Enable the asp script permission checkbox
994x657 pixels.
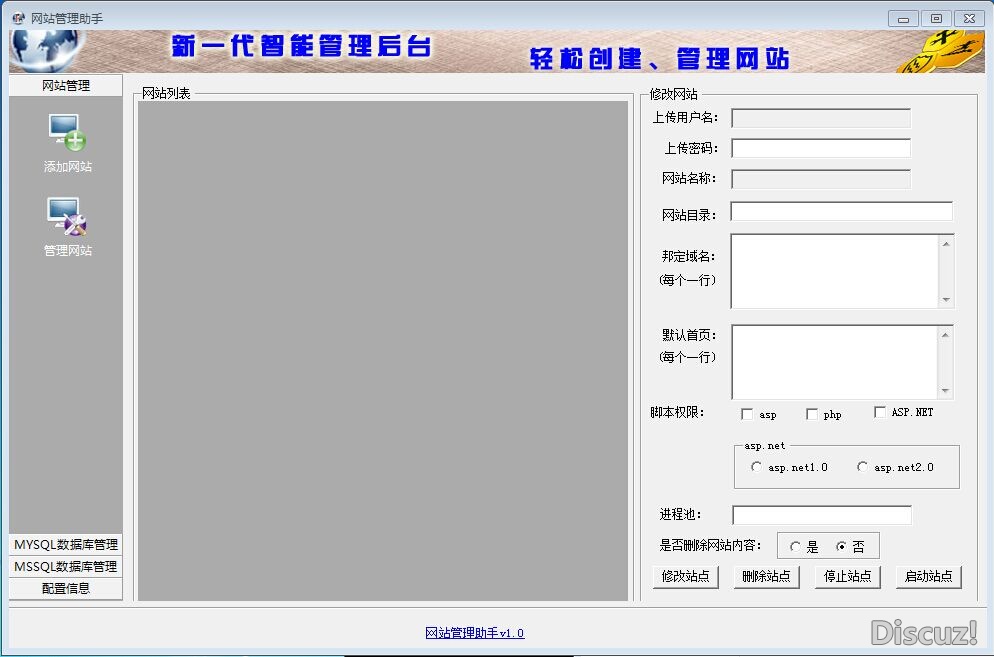point(747,415)
